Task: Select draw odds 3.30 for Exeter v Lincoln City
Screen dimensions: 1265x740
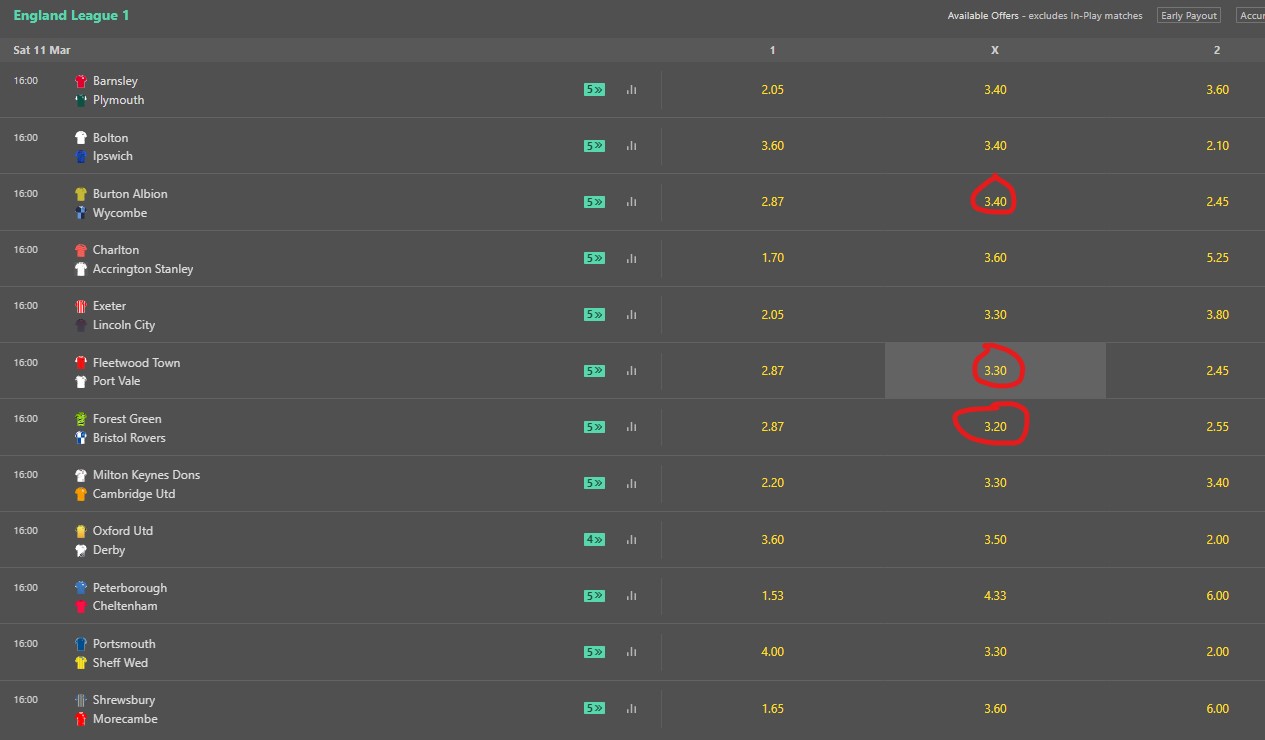Action: click(995, 315)
